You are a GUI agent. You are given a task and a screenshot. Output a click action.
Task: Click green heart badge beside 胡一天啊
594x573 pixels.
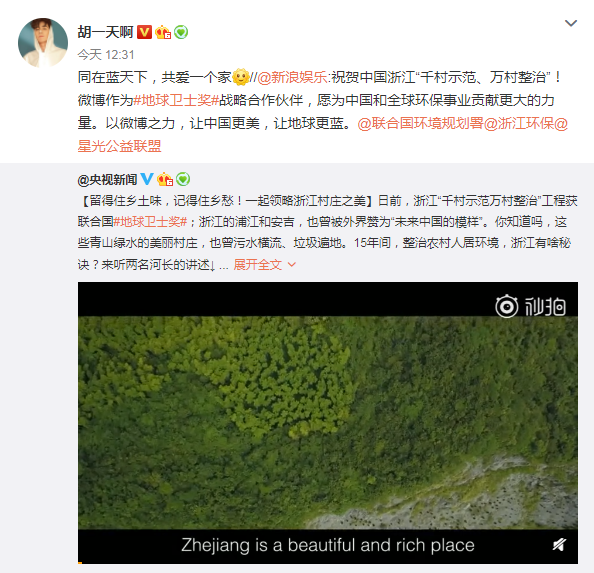coord(181,32)
